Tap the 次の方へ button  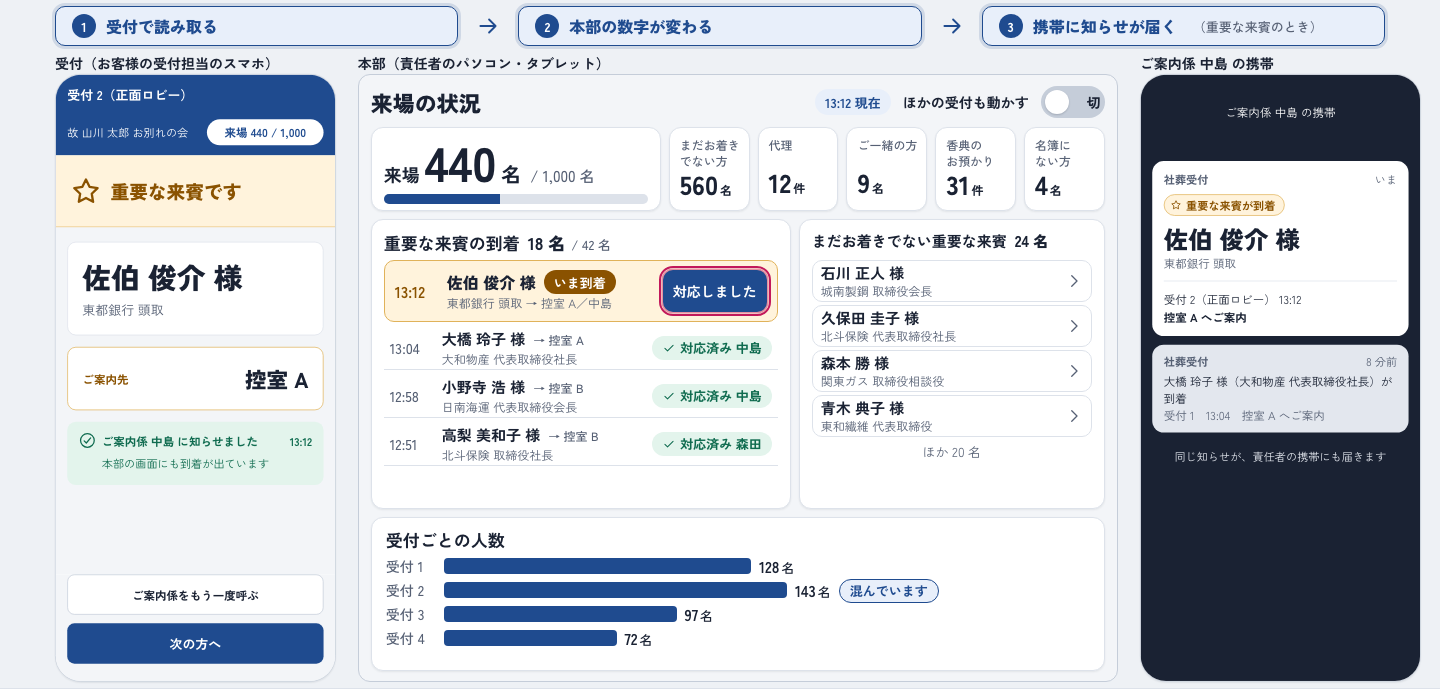195,644
